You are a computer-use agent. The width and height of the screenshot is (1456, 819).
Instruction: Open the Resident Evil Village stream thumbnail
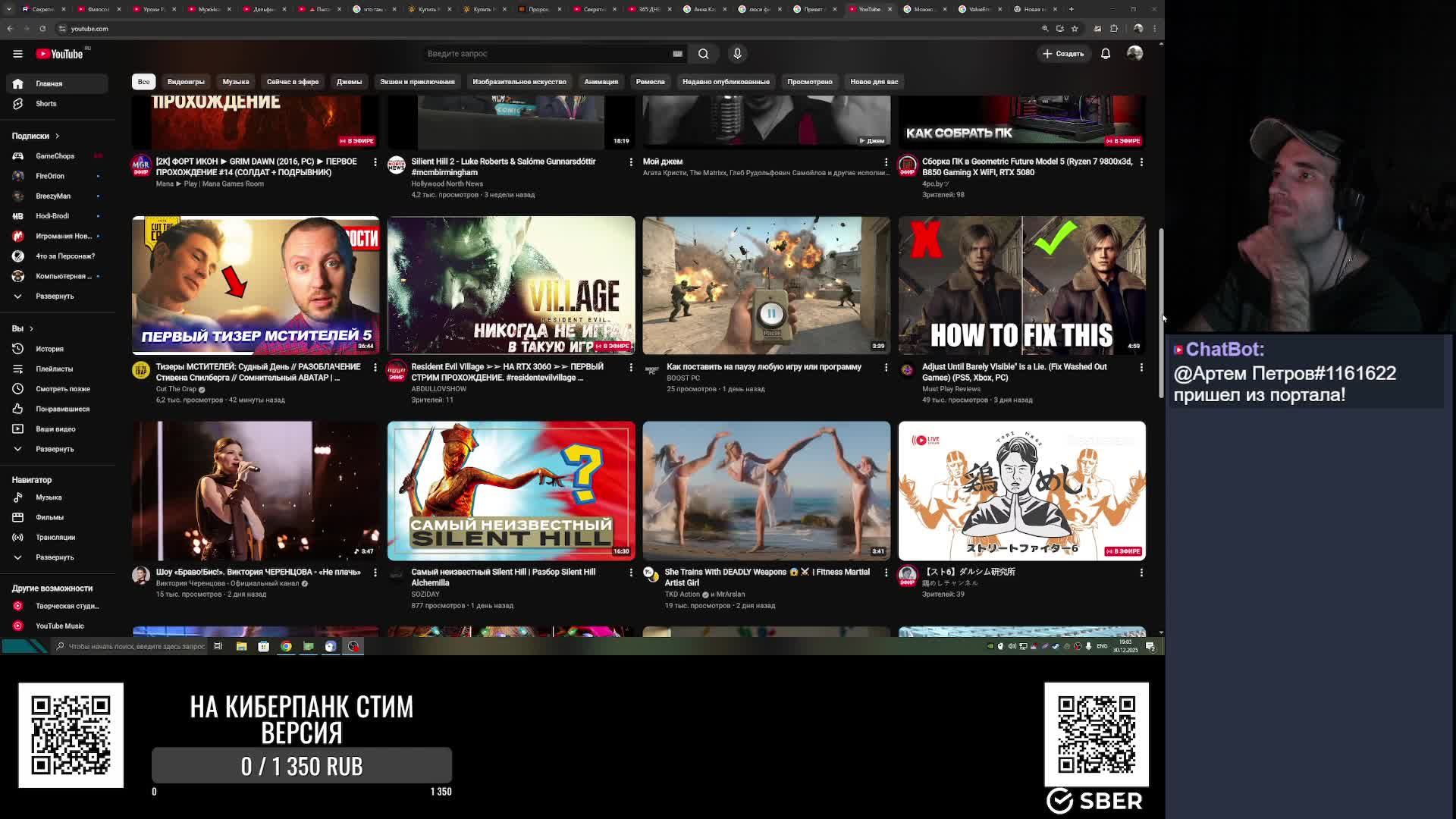click(511, 285)
